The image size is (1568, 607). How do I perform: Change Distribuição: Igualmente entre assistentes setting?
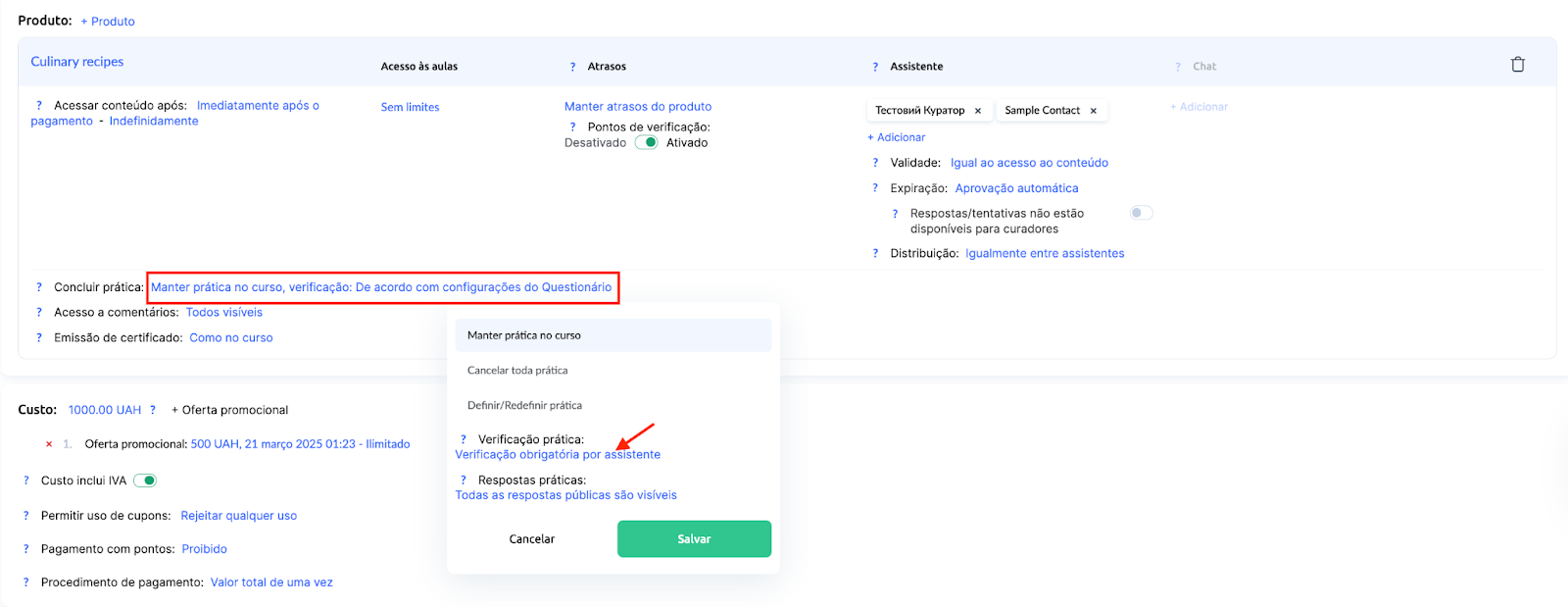point(1045,253)
